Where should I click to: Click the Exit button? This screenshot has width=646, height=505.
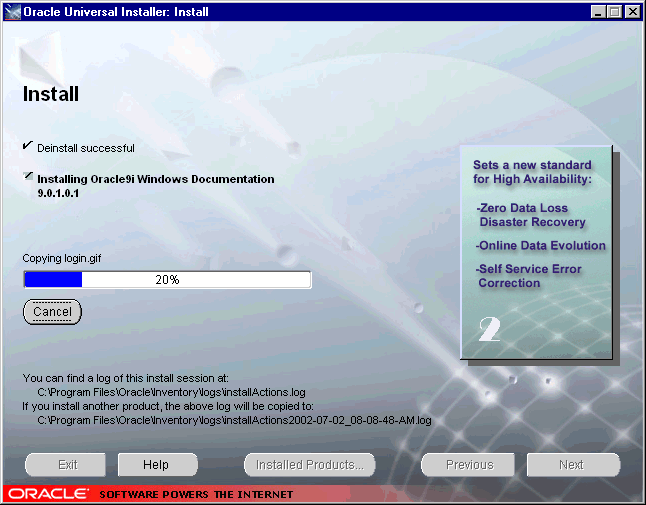65,465
